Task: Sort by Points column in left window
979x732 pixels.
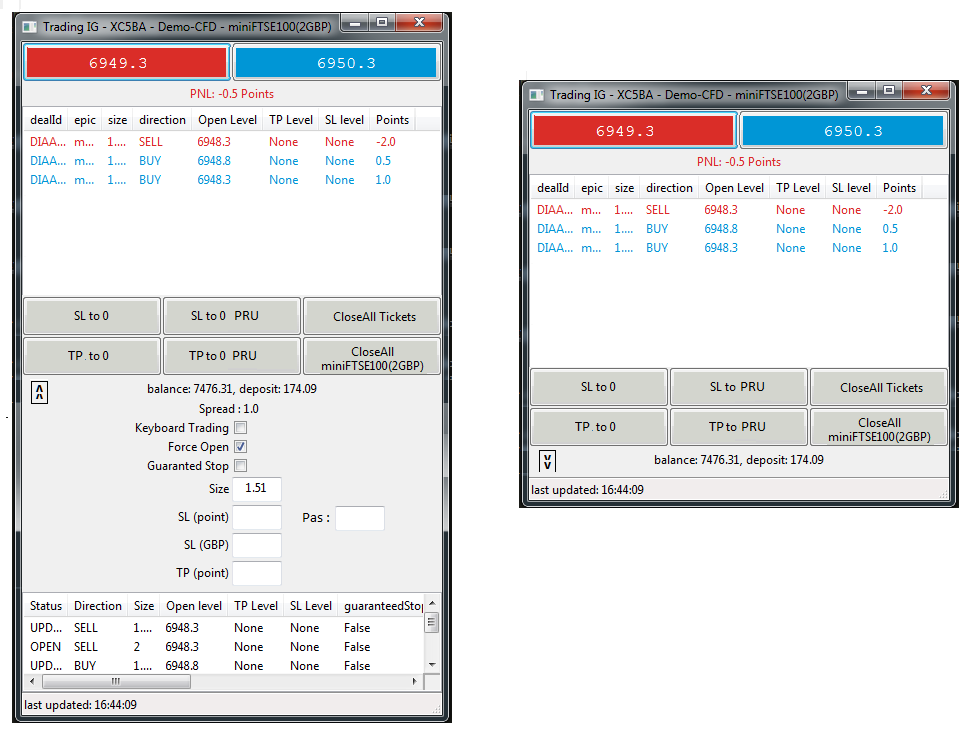Action: (392, 120)
